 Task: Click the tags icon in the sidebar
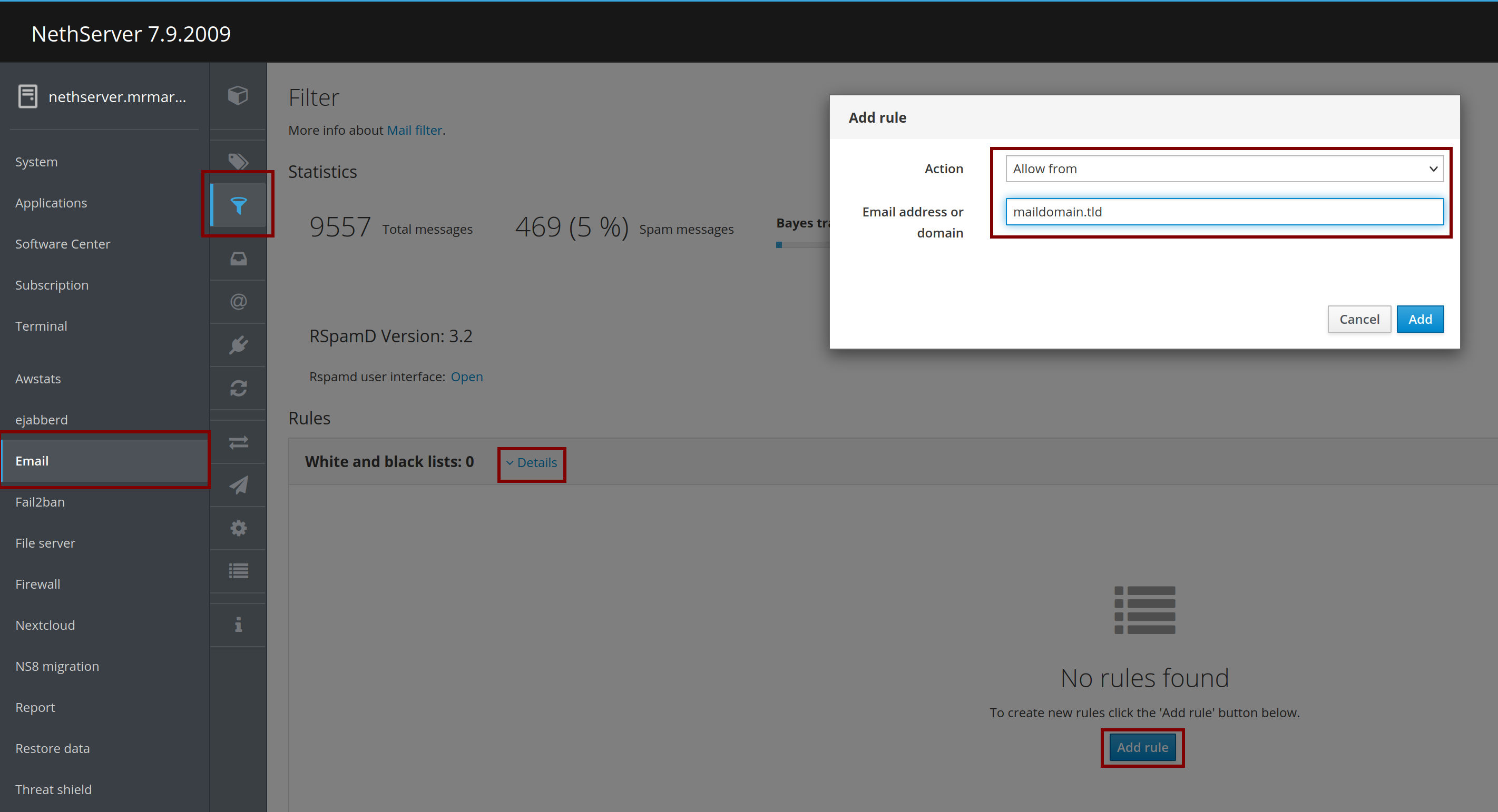(x=238, y=161)
